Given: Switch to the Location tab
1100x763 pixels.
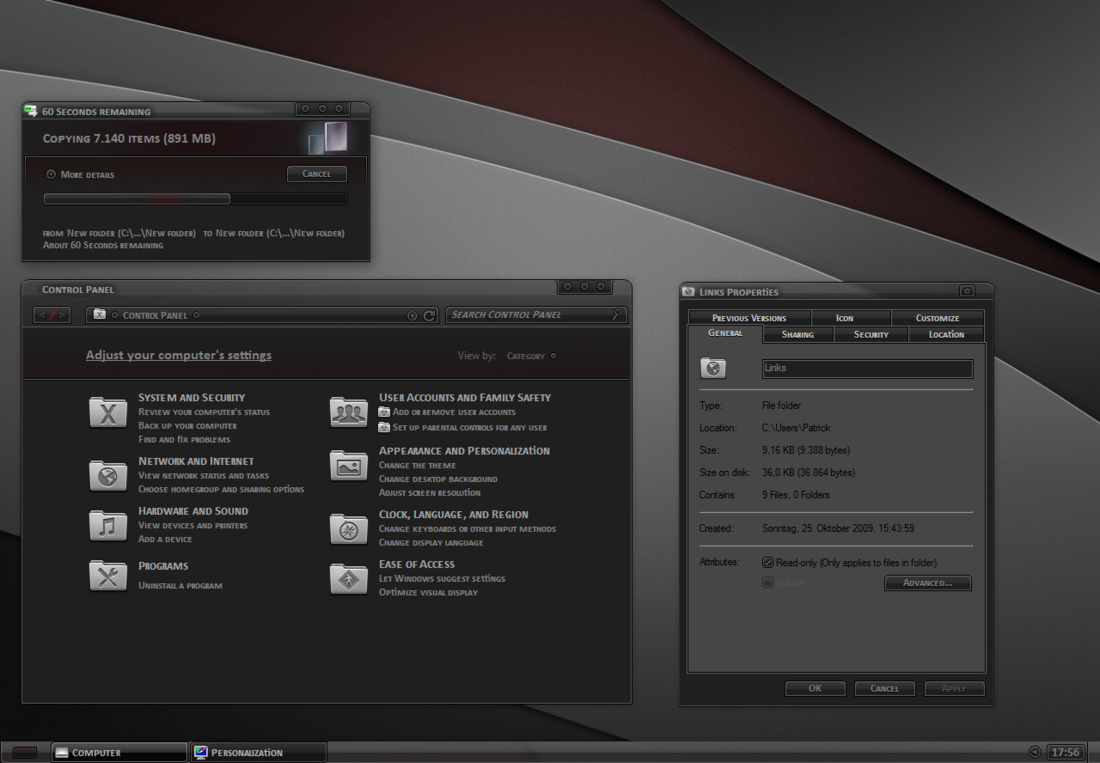Looking at the screenshot, I should click(946, 335).
